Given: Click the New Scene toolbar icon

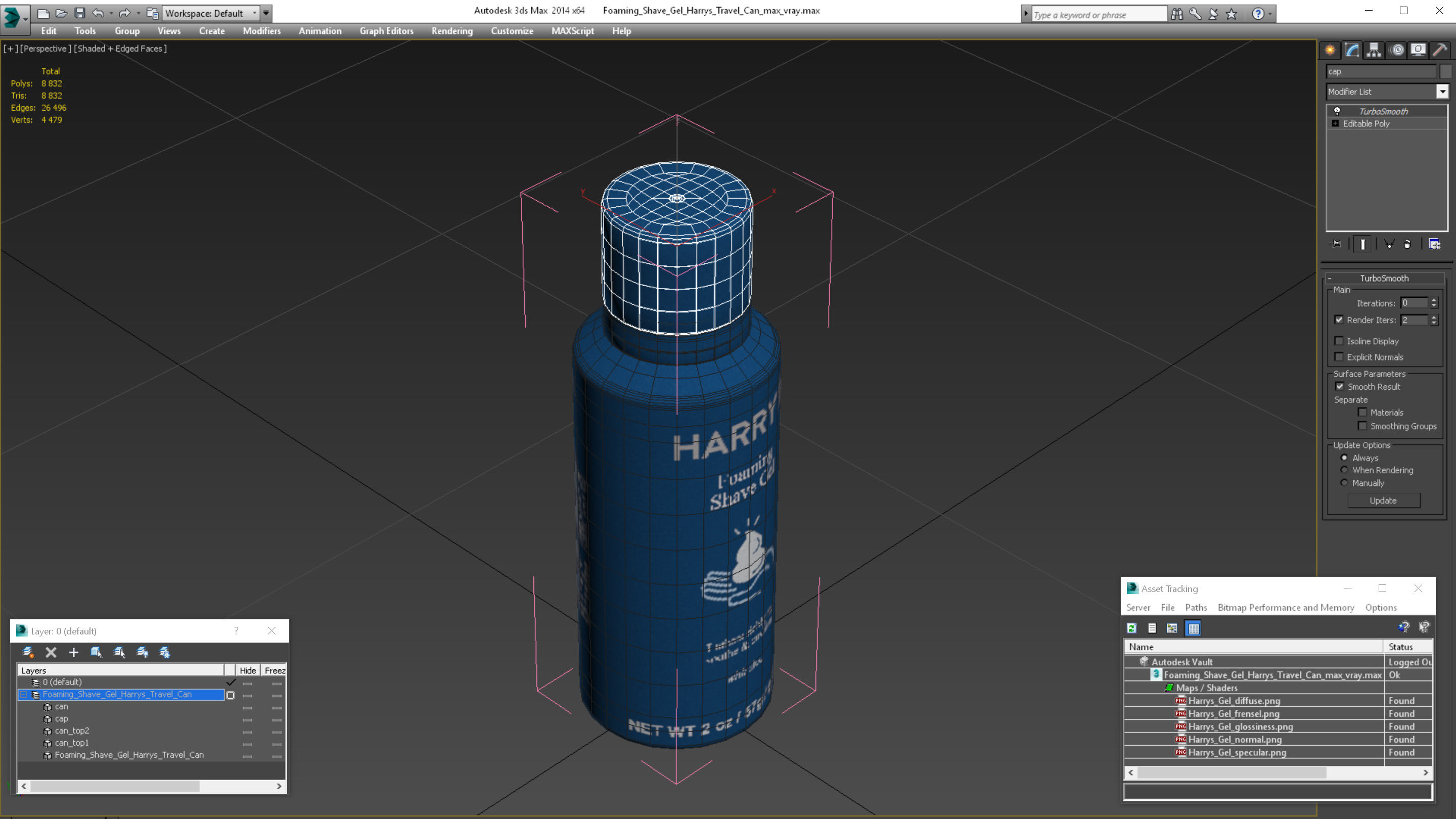Looking at the screenshot, I should 43,13.
